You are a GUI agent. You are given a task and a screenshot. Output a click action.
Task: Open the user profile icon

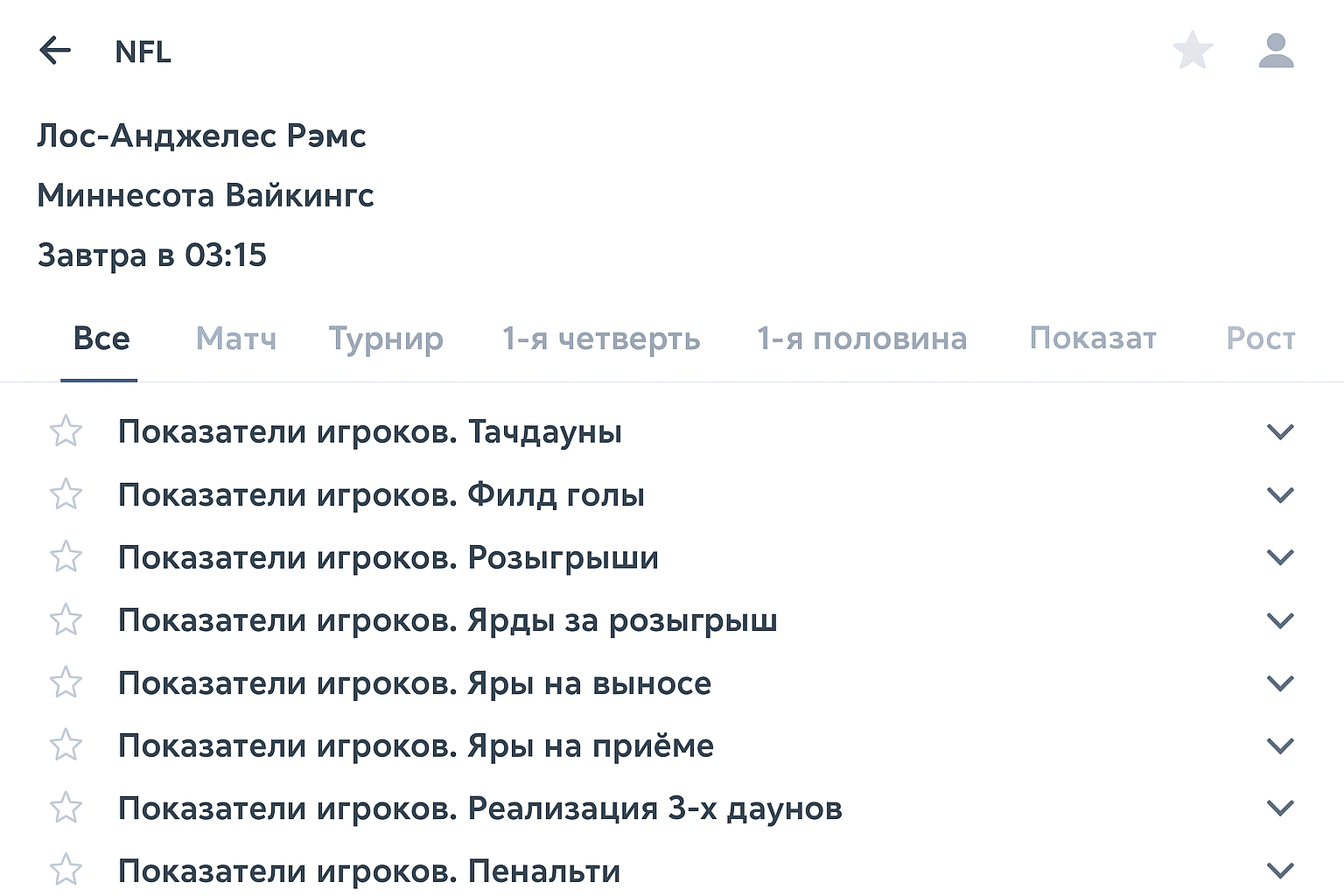[1276, 51]
